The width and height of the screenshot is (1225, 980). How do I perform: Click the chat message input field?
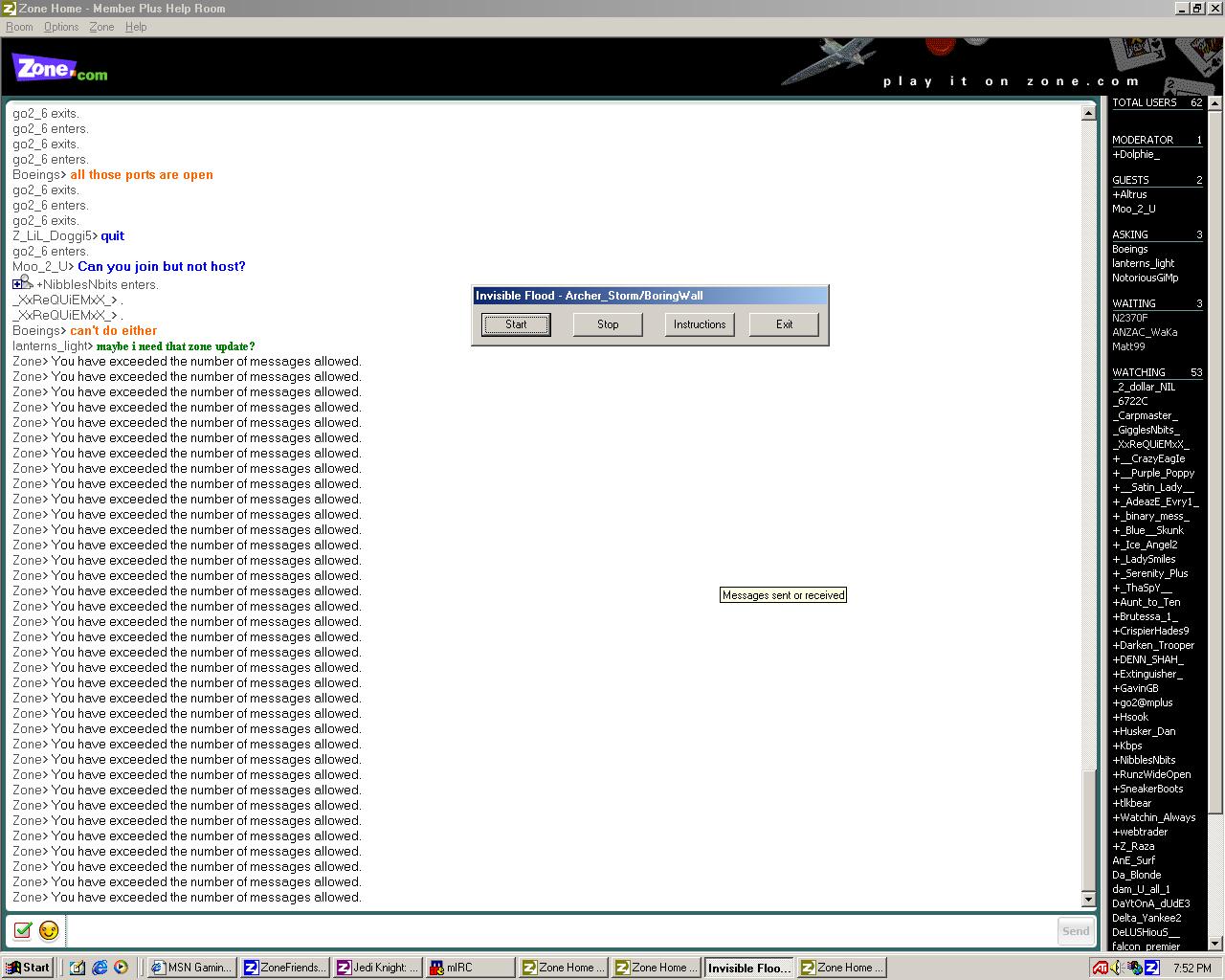pos(561,930)
